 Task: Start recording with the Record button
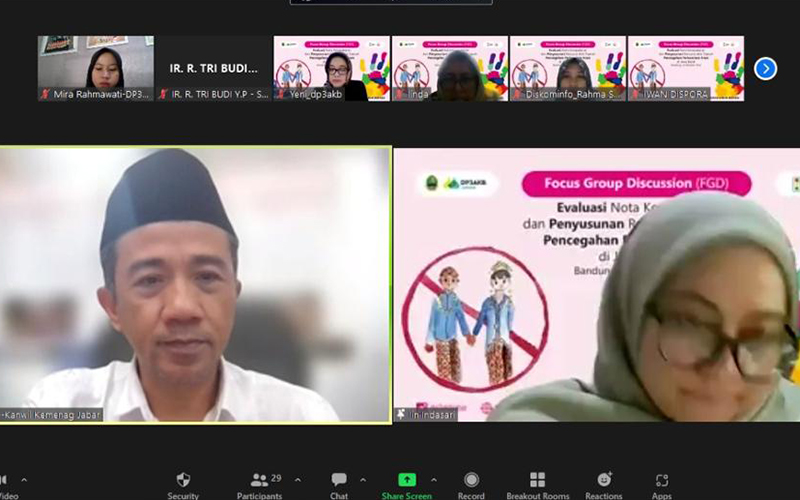click(x=471, y=481)
